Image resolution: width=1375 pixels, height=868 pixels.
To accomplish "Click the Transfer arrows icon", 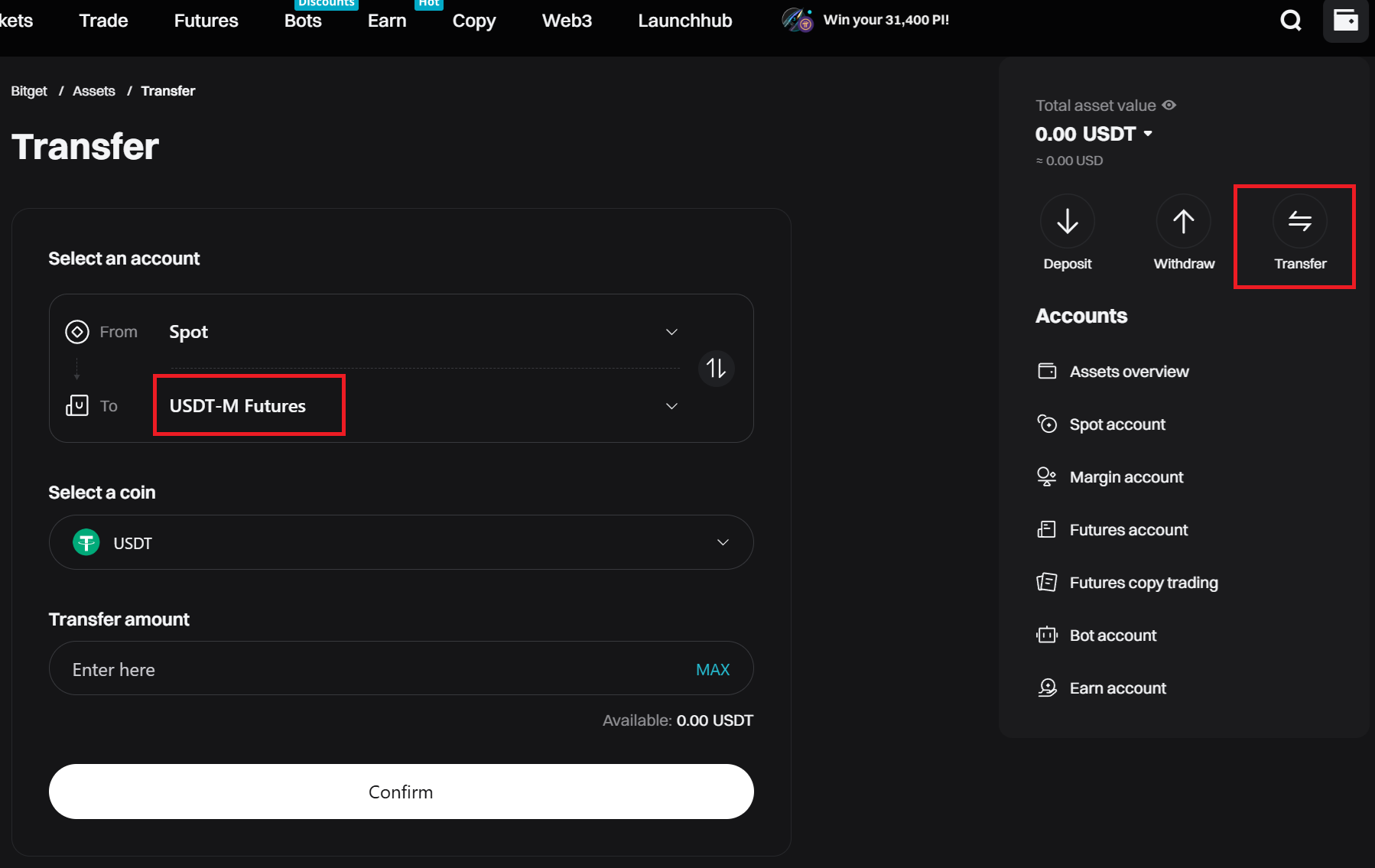I will click(x=1300, y=222).
